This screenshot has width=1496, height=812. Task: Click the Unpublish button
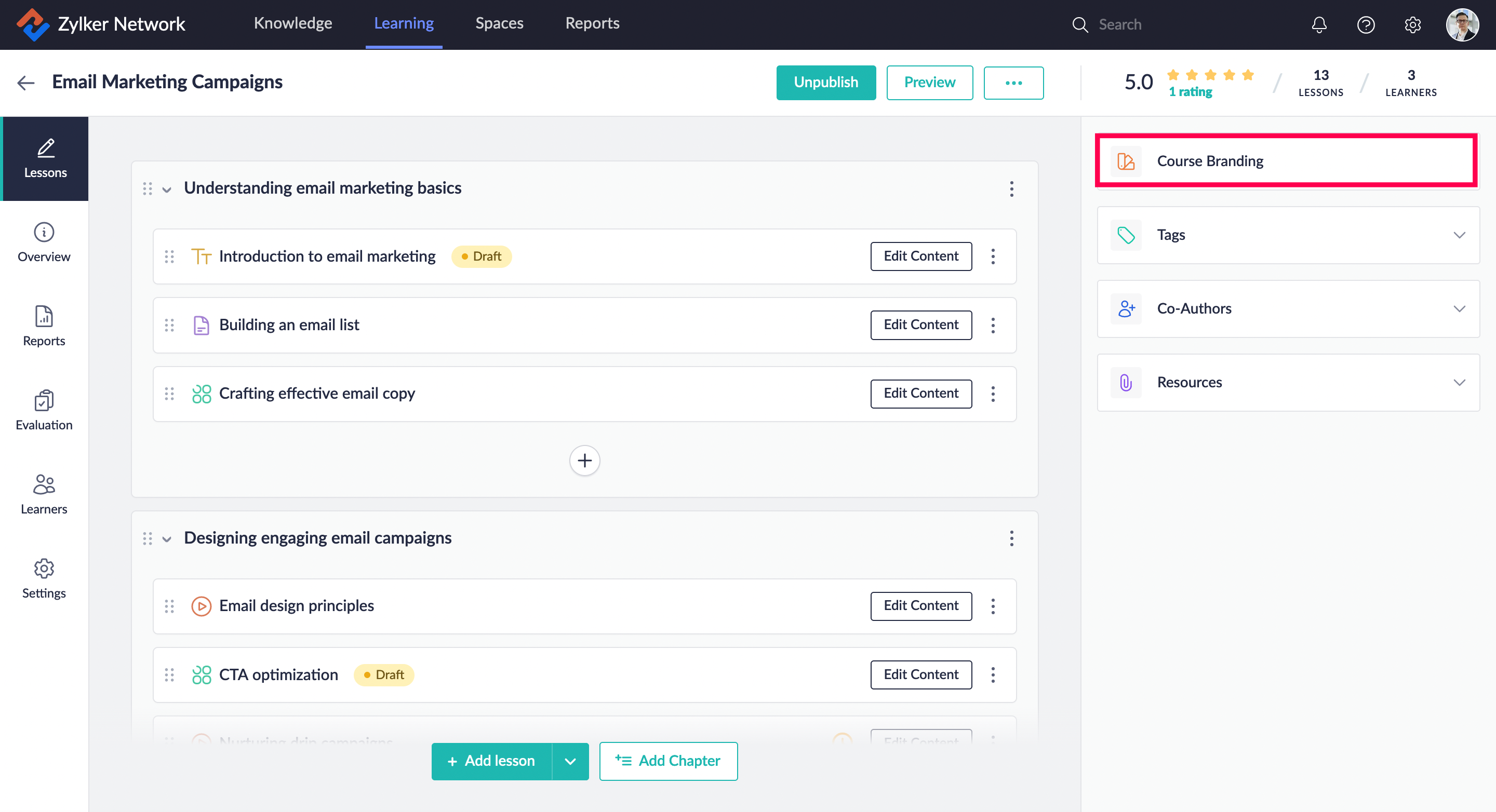pyautogui.click(x=825, y=83)
